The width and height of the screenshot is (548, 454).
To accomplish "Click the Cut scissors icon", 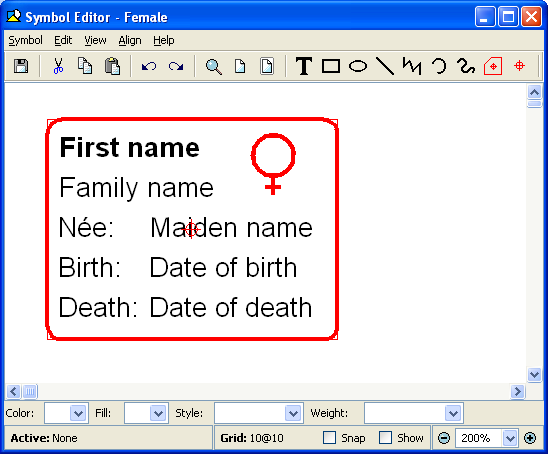I will pos(58,66).
